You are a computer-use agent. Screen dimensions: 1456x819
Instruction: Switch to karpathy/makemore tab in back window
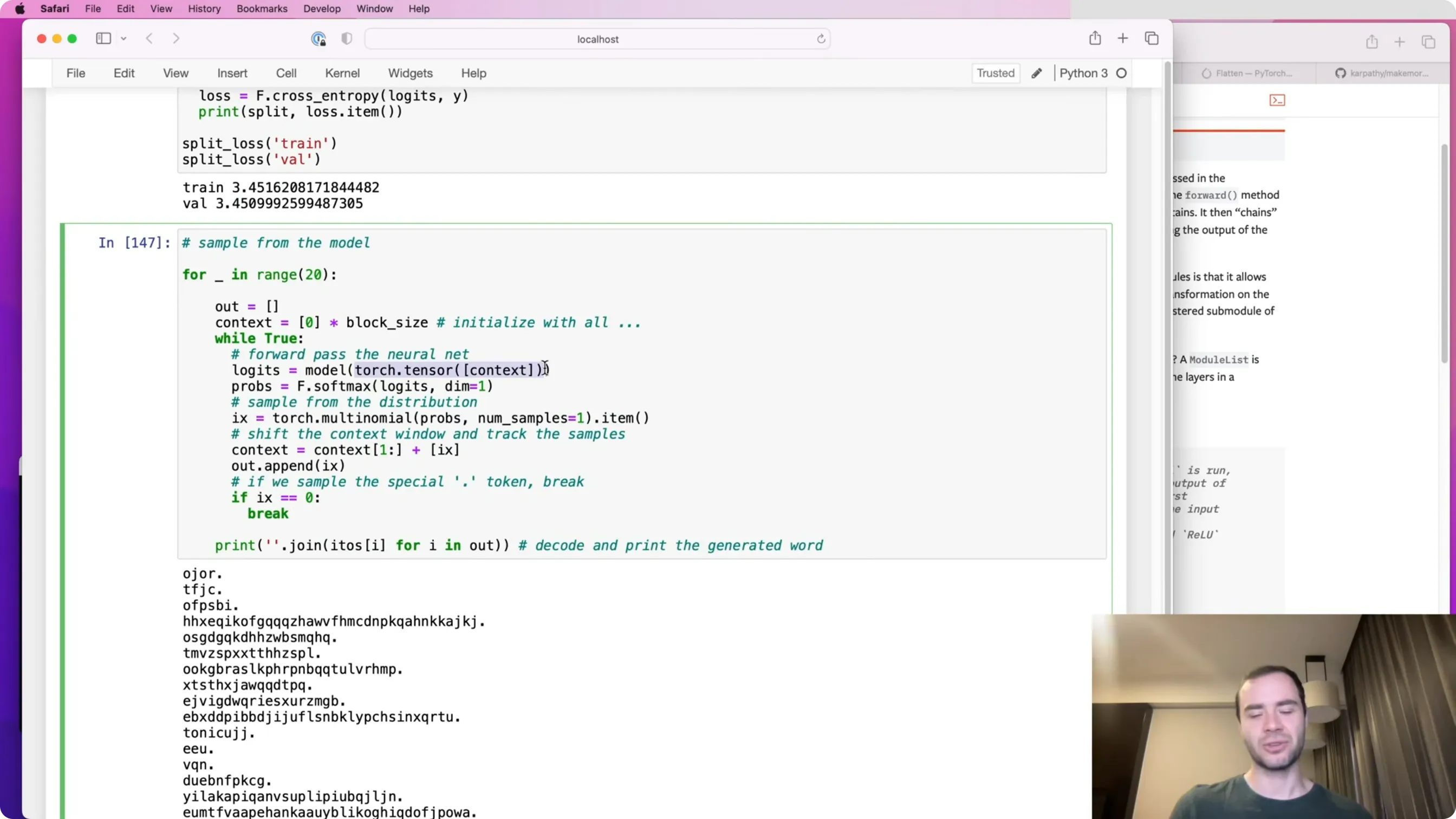coord(1381,73)
